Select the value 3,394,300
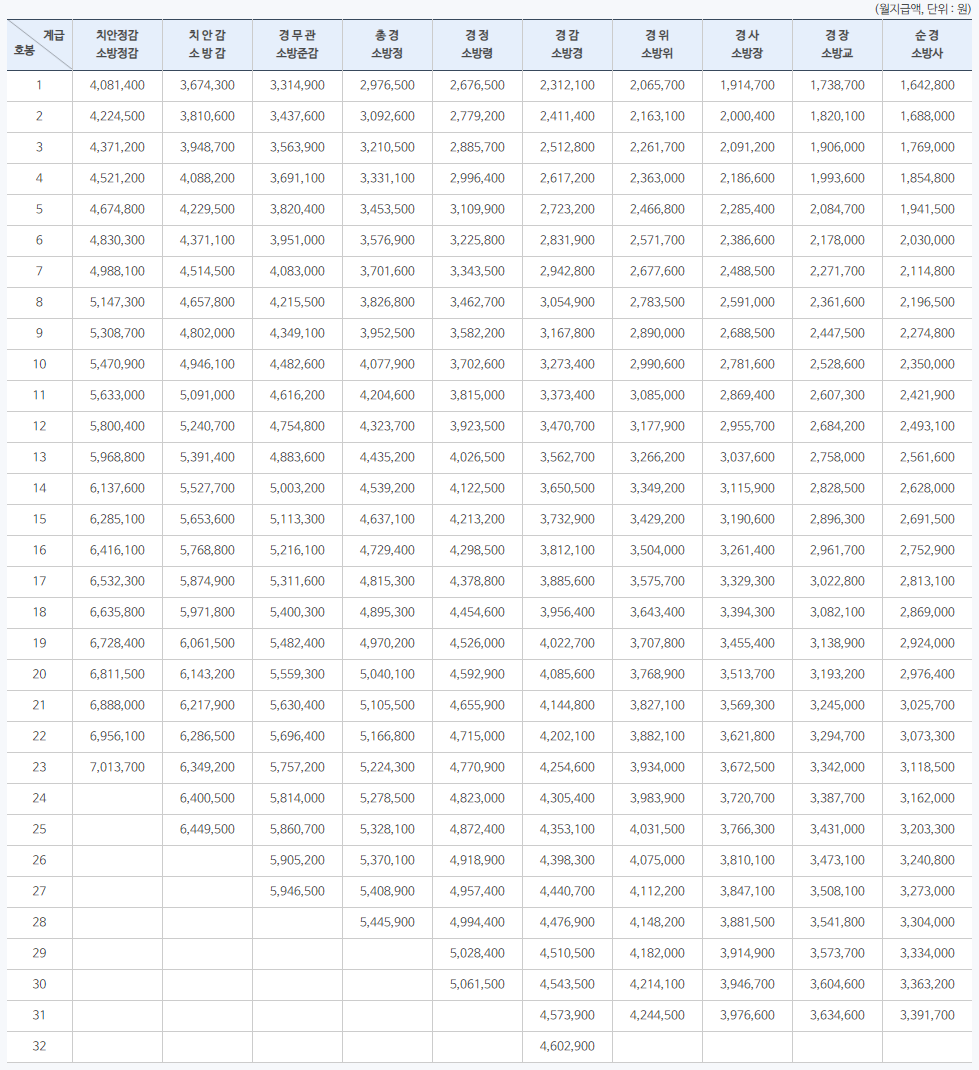This screenshot has height=1070, width=979. click(x=748, y=612)
